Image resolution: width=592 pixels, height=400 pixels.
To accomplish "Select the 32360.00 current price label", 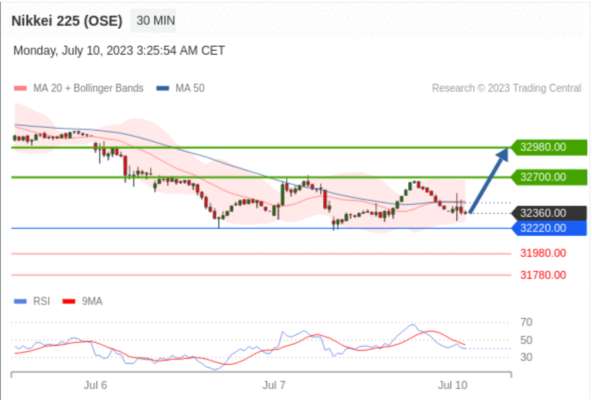I will coord(549,213).
